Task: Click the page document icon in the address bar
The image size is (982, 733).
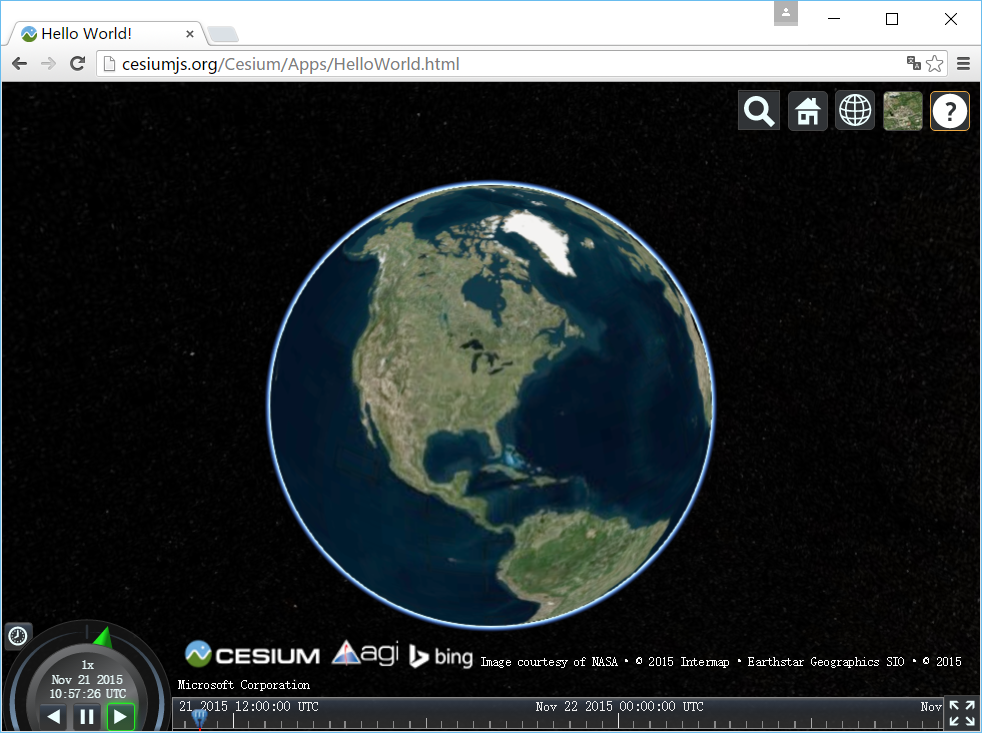Action: [x=109, y=64]
